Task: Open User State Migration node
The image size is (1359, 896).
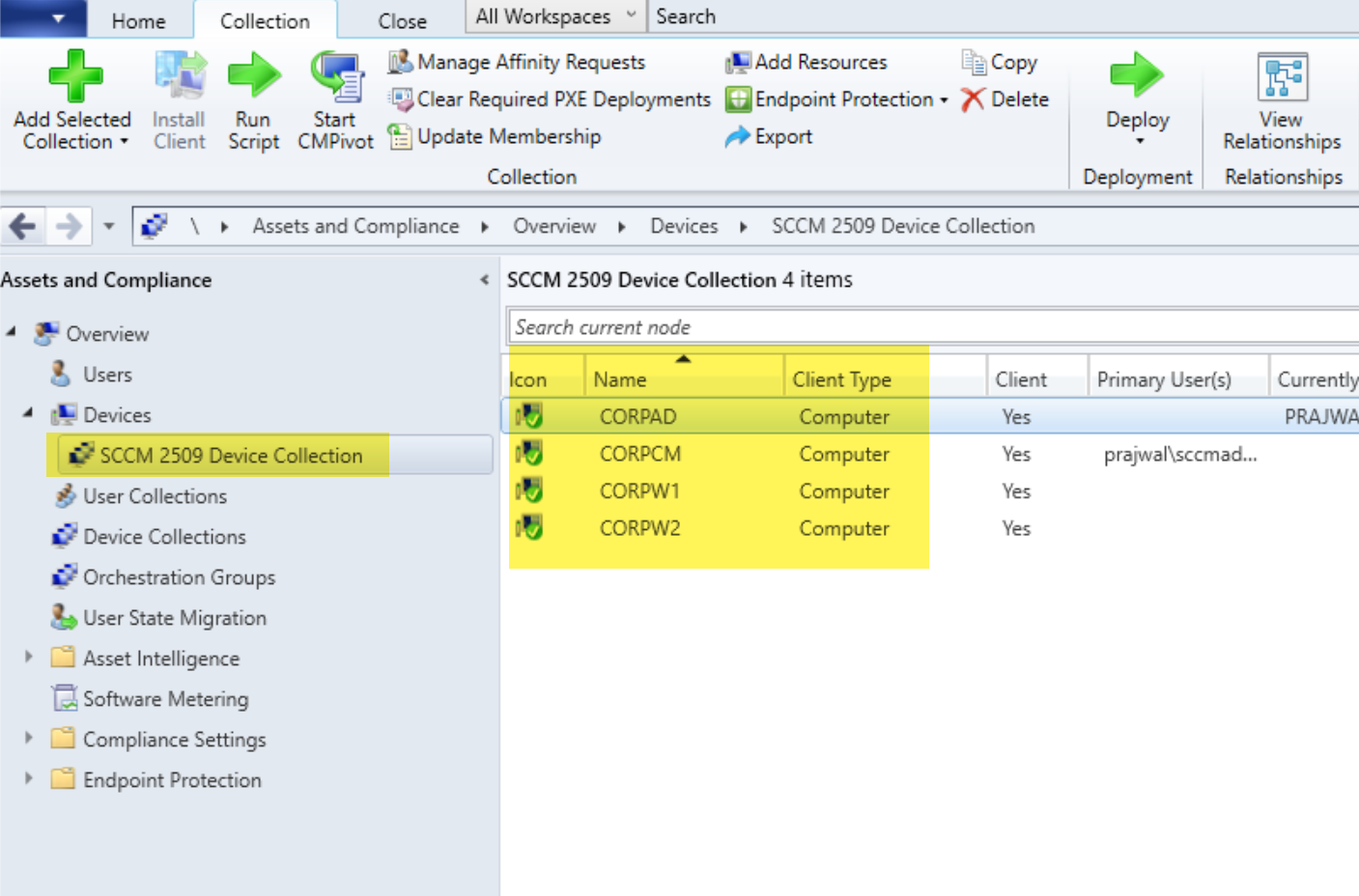Action: point(175,618)
